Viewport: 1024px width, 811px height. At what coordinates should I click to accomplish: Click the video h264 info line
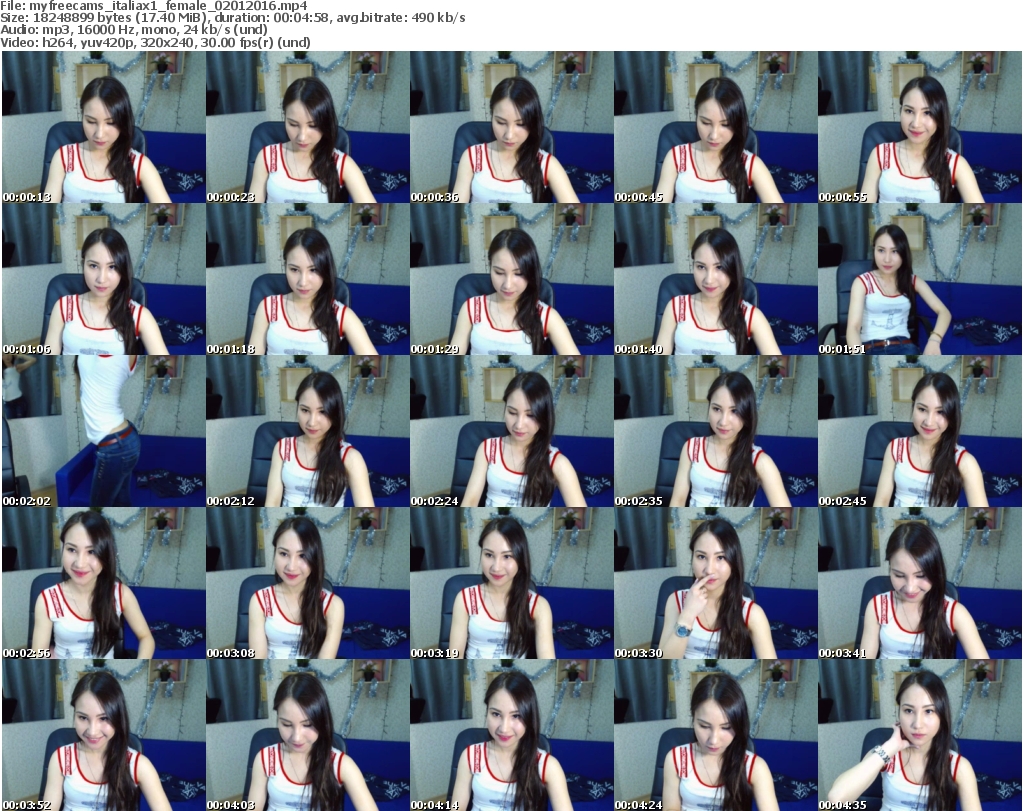coord(155,42)
